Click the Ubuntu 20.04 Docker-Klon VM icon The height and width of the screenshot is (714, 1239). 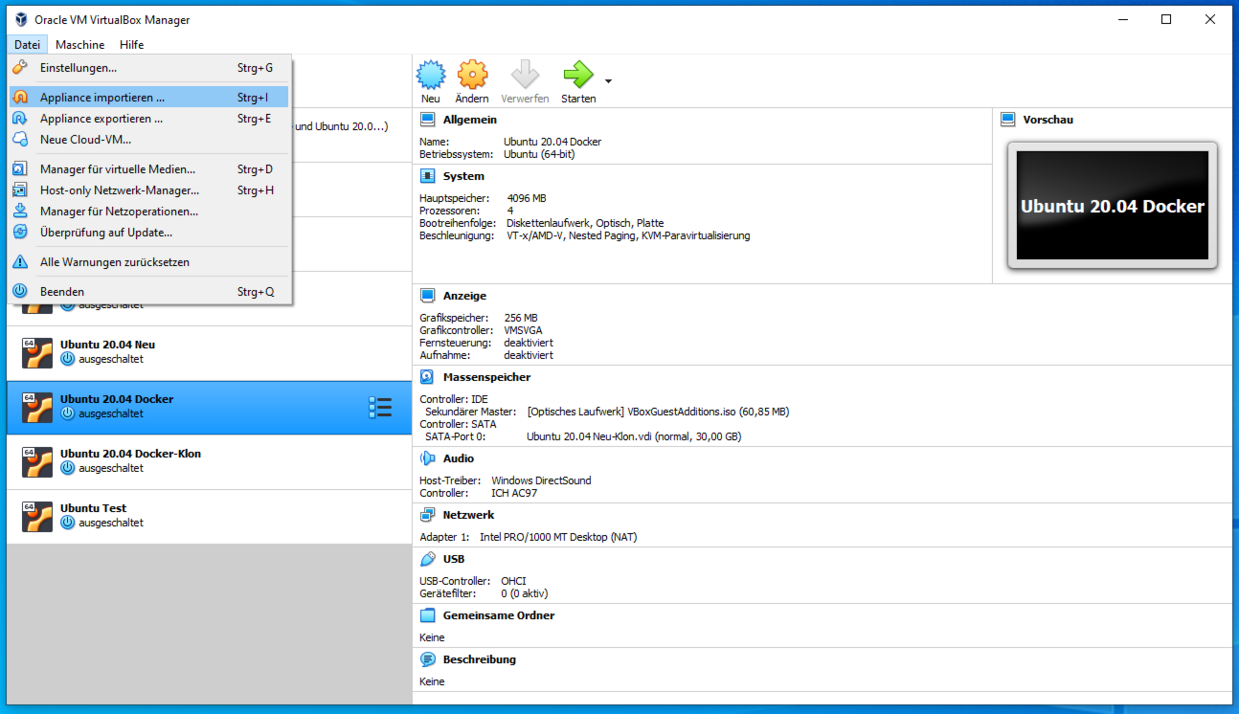pyautogui.click(x=37, y=462)
